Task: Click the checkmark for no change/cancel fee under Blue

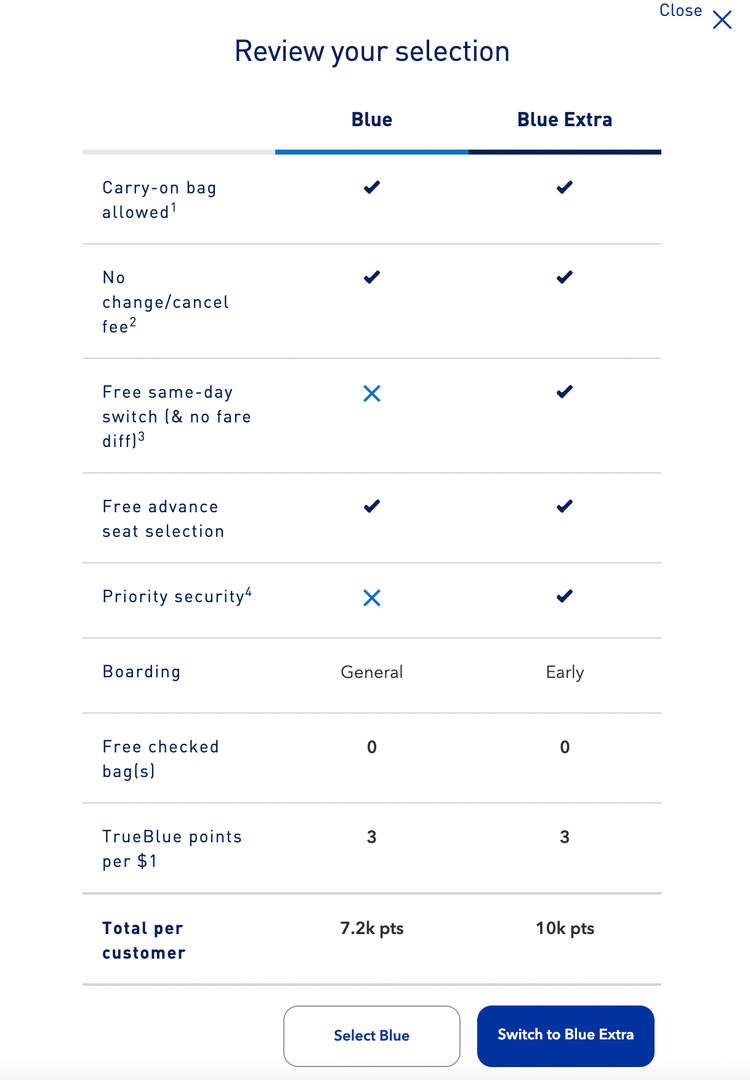Action: [x=371, y=277]
